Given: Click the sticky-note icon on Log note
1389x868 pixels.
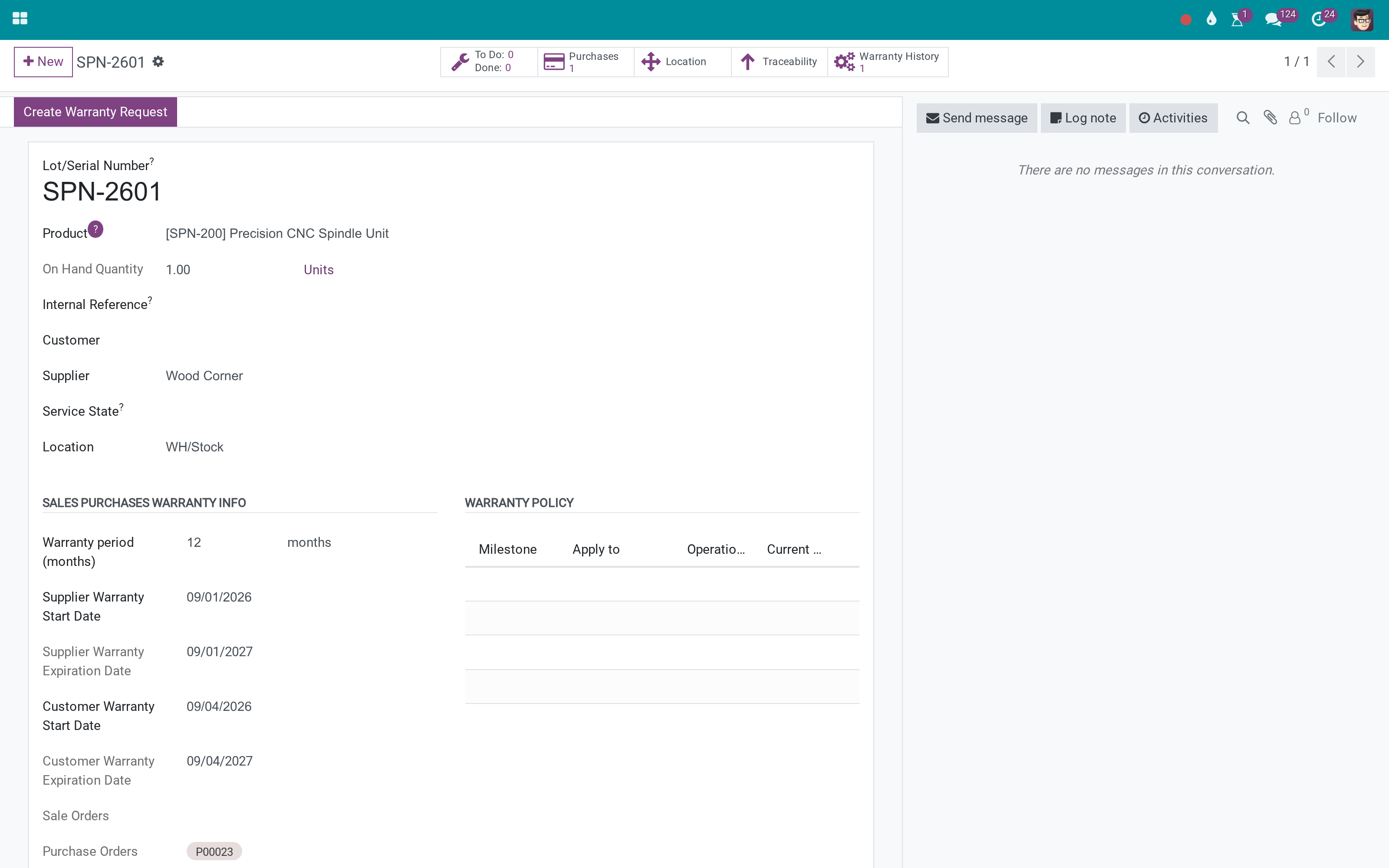Looking at the screenshot, I should point(1056,118).
